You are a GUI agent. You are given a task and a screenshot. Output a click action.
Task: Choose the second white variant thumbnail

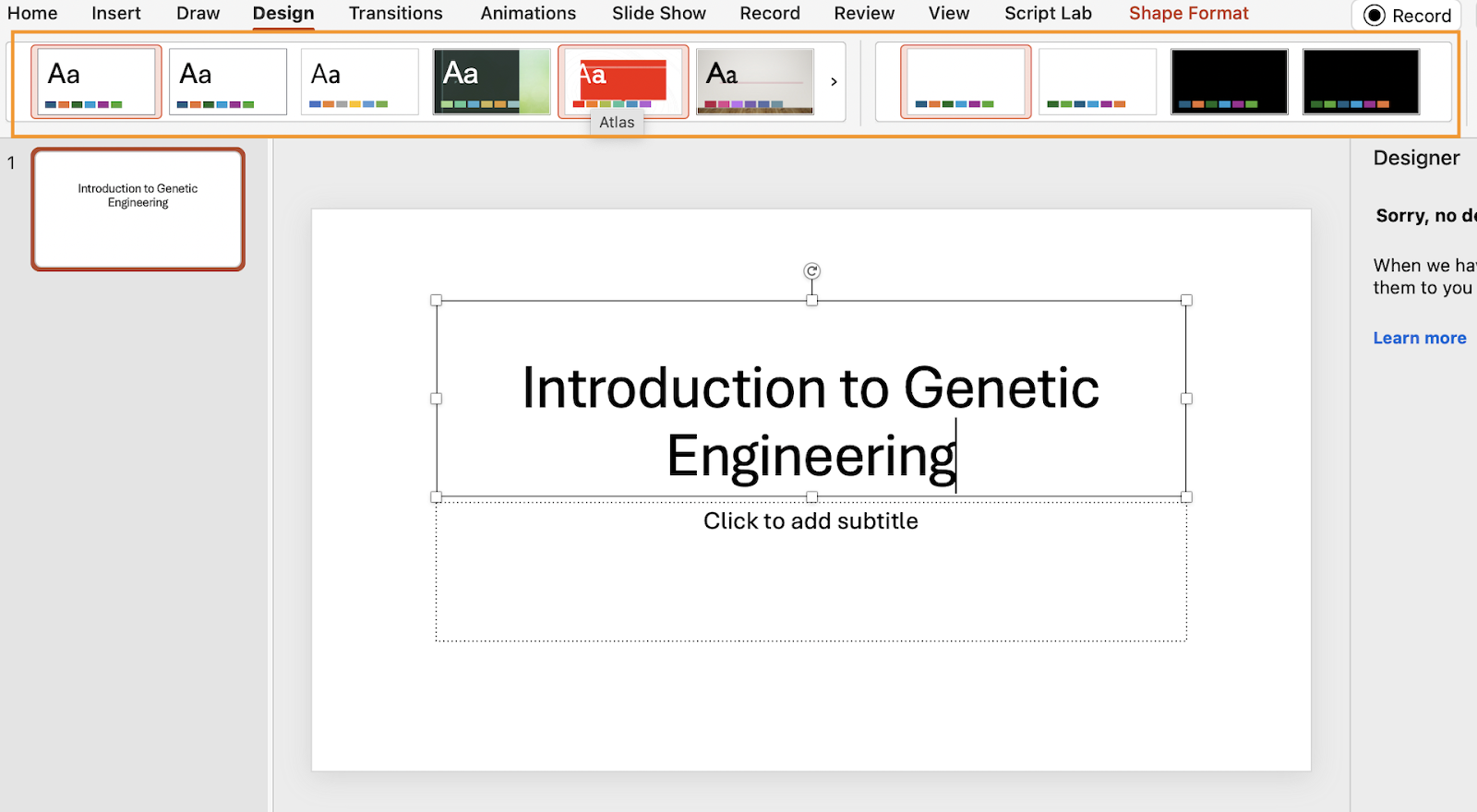(1098, 81)
